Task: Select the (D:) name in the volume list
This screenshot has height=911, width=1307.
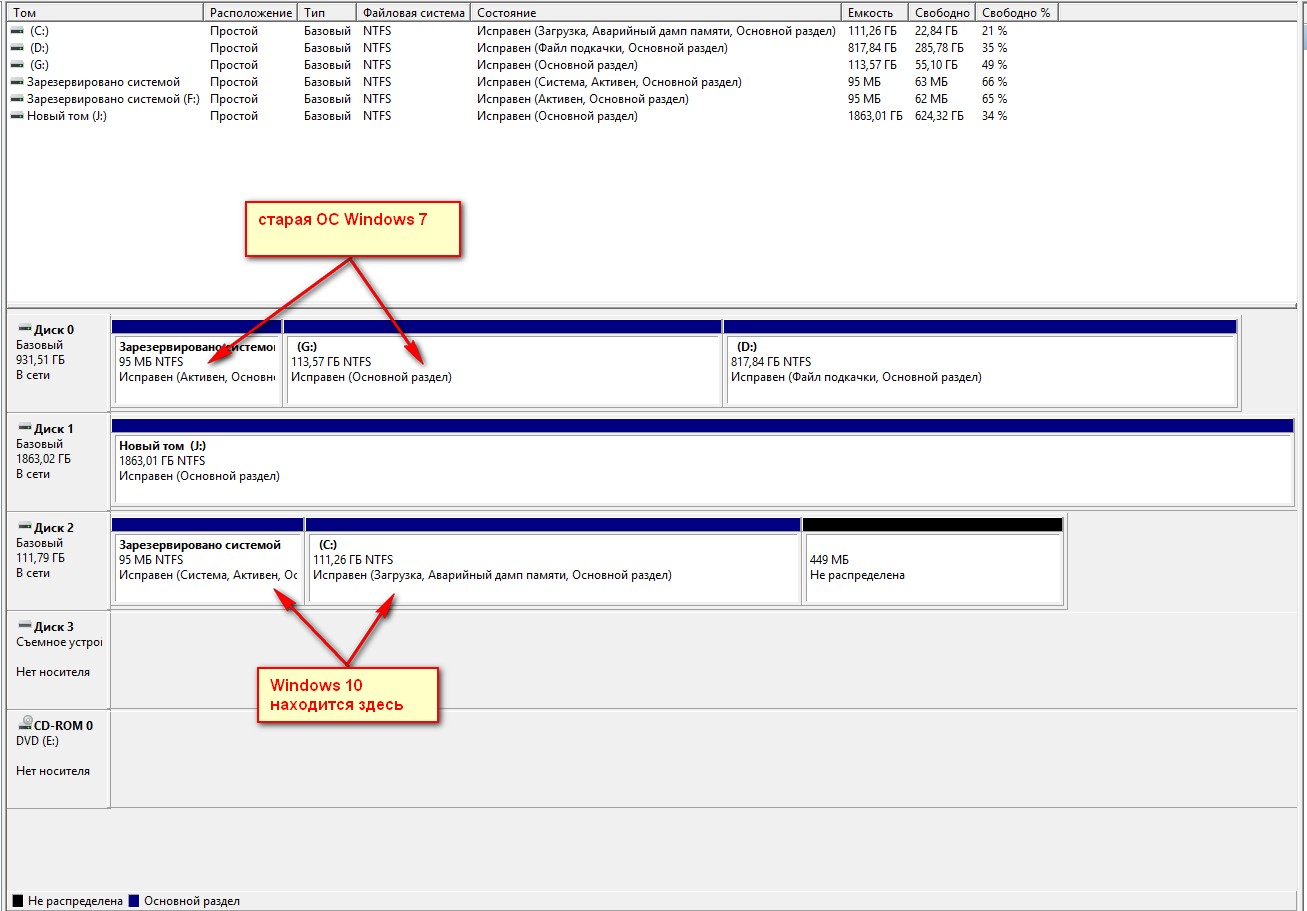Action: click(x=39, y=48)
